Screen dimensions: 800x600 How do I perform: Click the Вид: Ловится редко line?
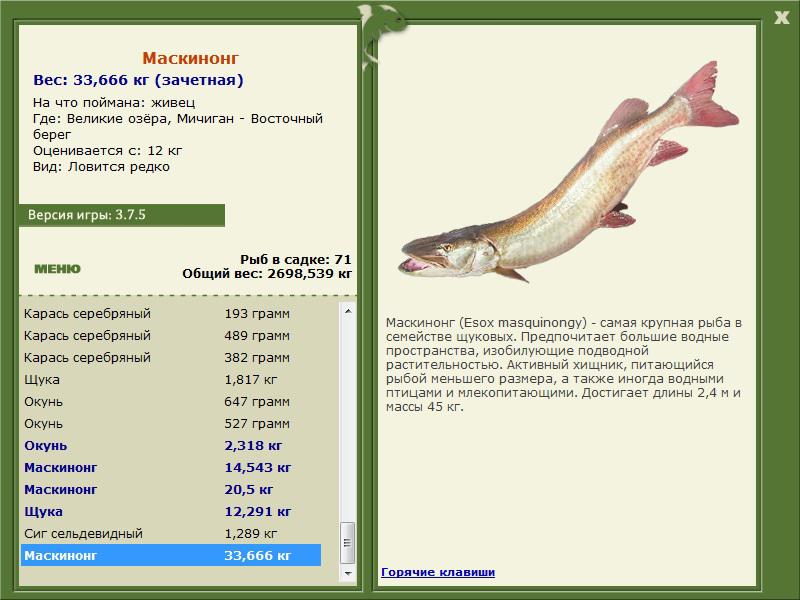(x=101, y=167)
